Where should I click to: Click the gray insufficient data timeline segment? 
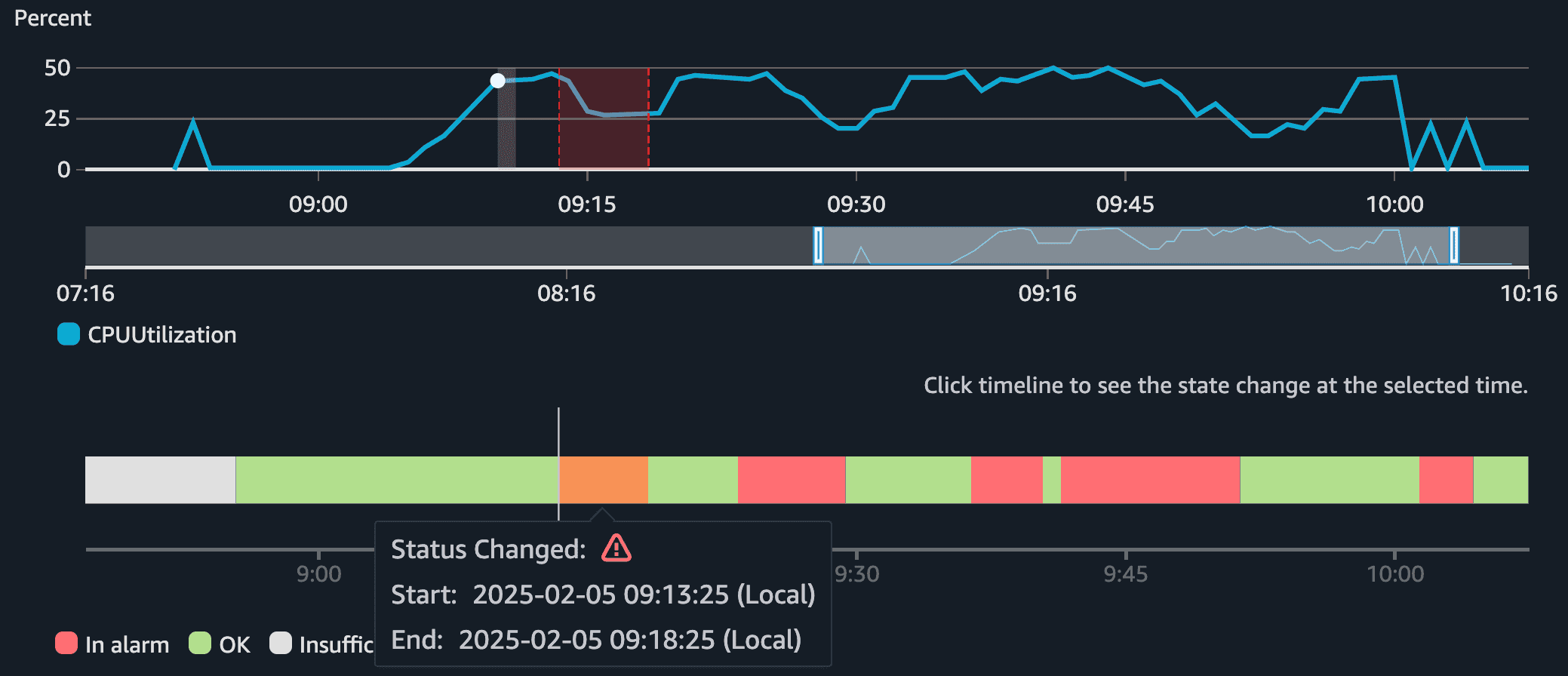pyautogui.click(x=161, y=480)
